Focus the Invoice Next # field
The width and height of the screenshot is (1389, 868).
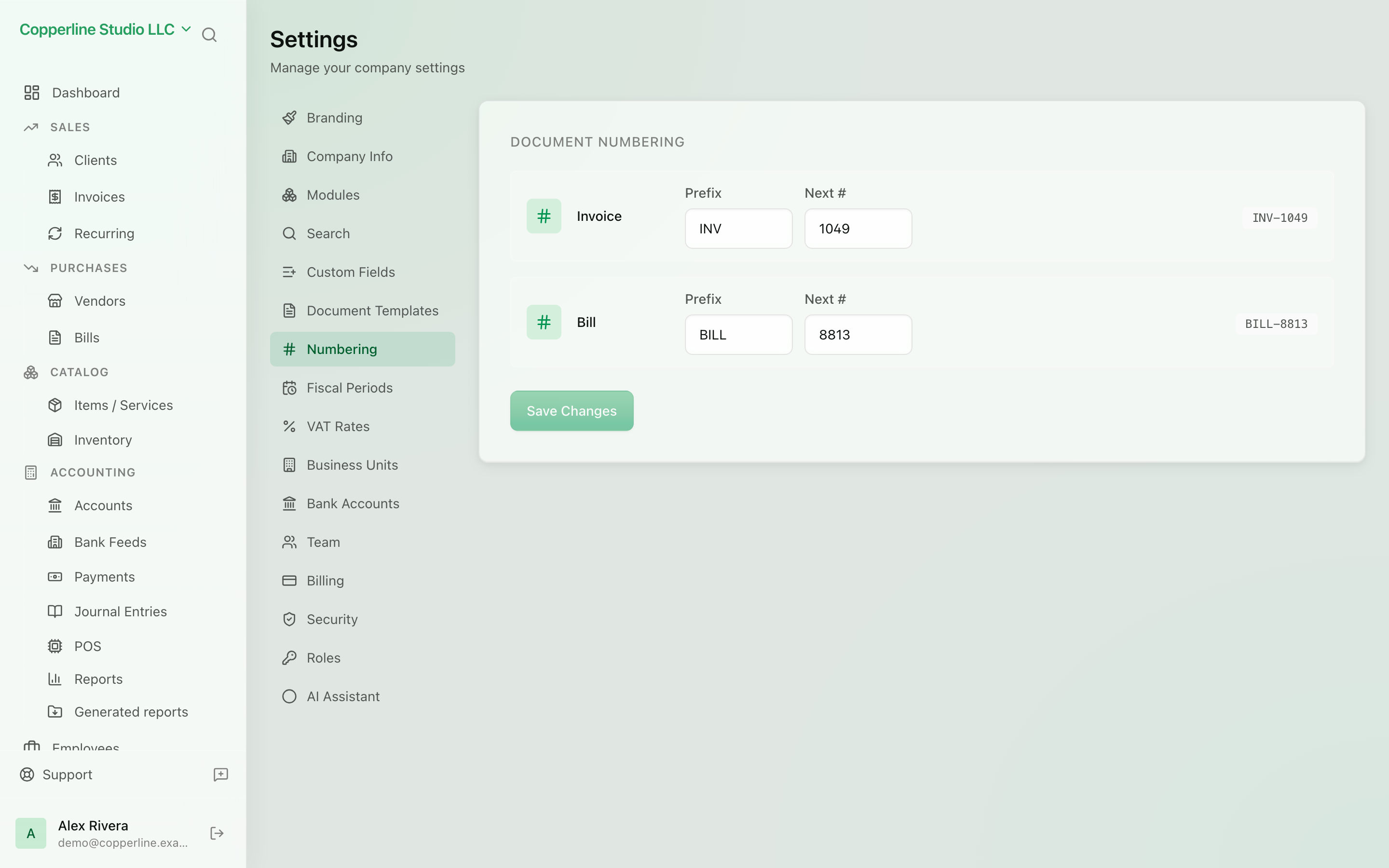coord(858,229)
